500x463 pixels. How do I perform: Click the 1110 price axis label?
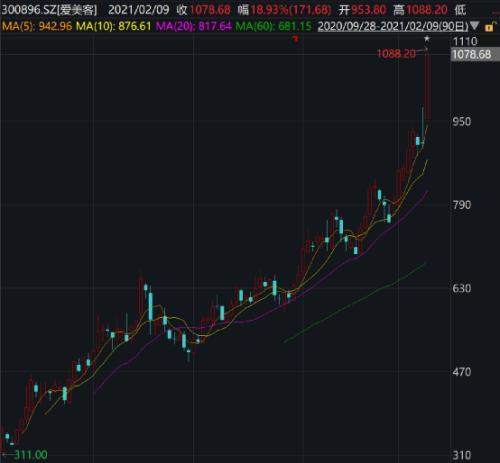pos(465,41)
